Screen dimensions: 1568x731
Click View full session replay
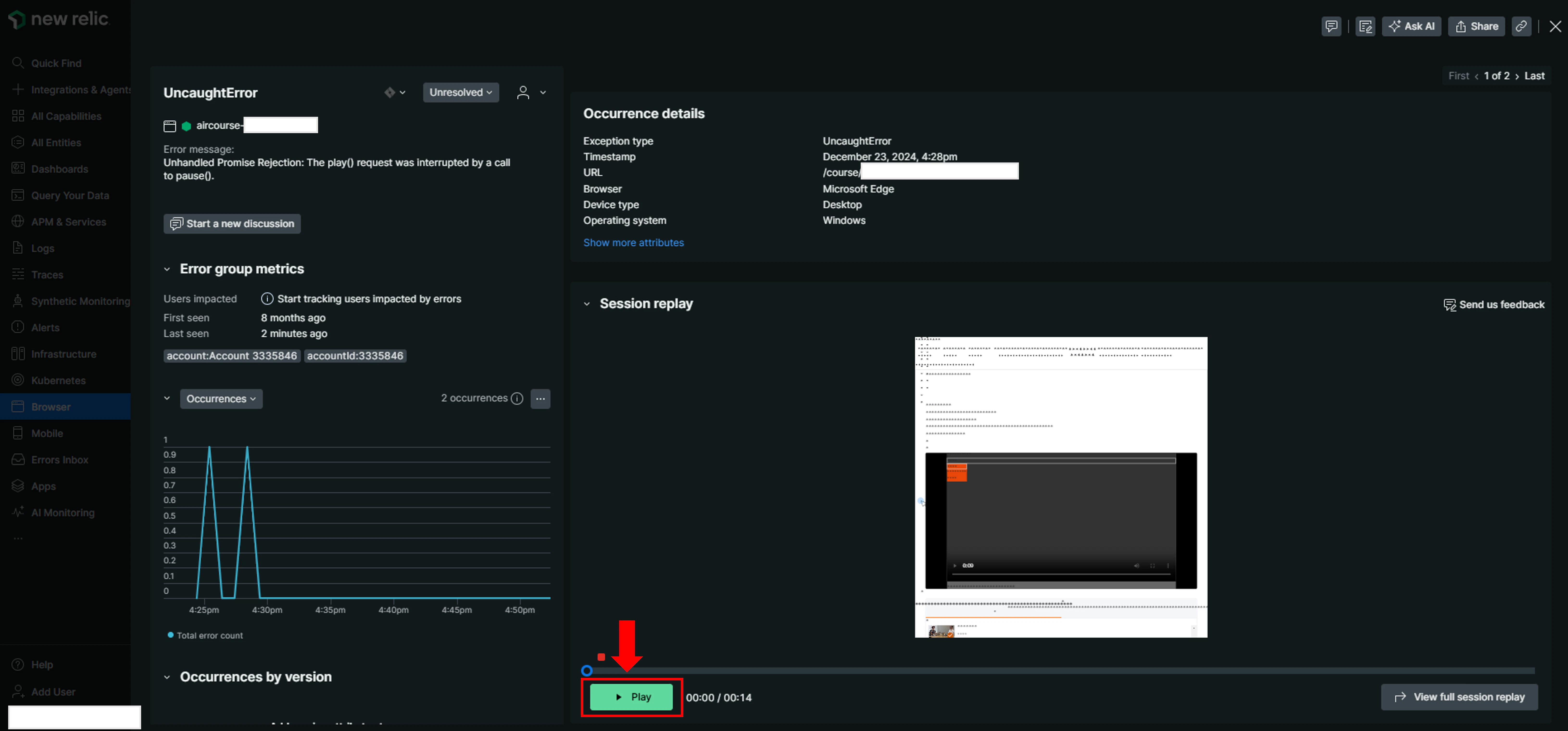point(1459,697)
